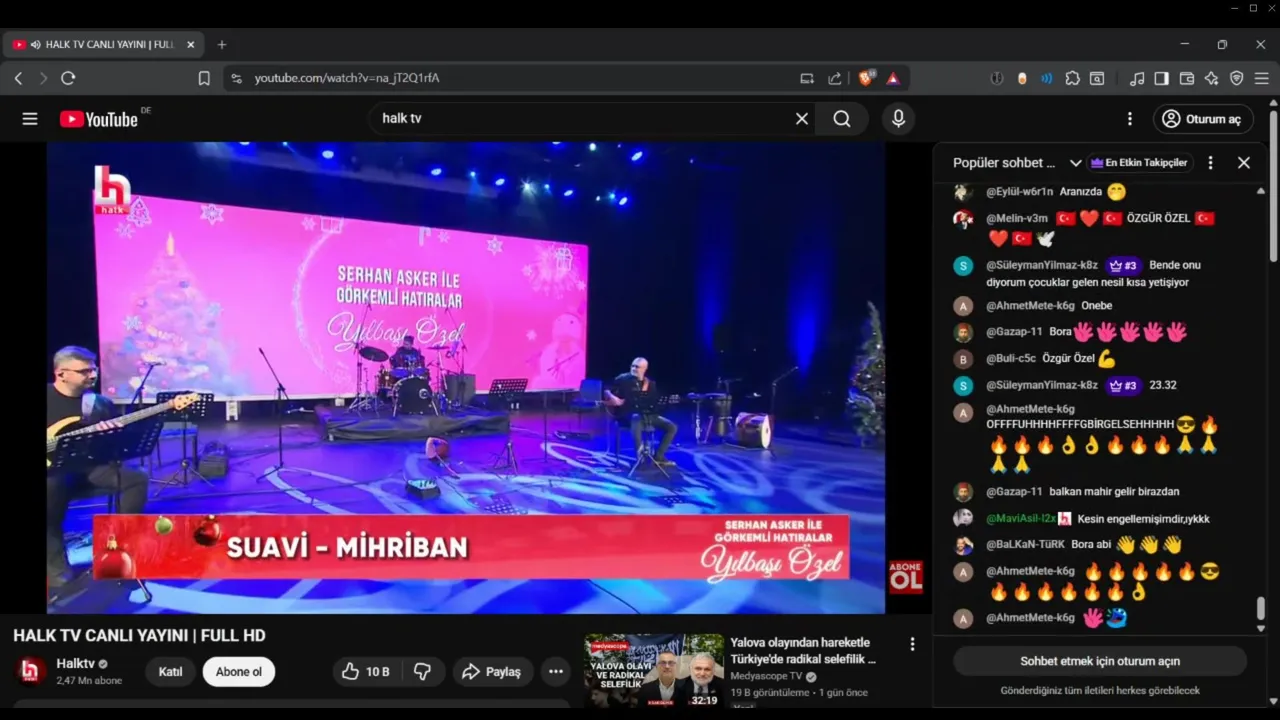This screenshot has height=720, width=1280.
Task: Open Brave VPN shield icon
Action: (1236, 78)
